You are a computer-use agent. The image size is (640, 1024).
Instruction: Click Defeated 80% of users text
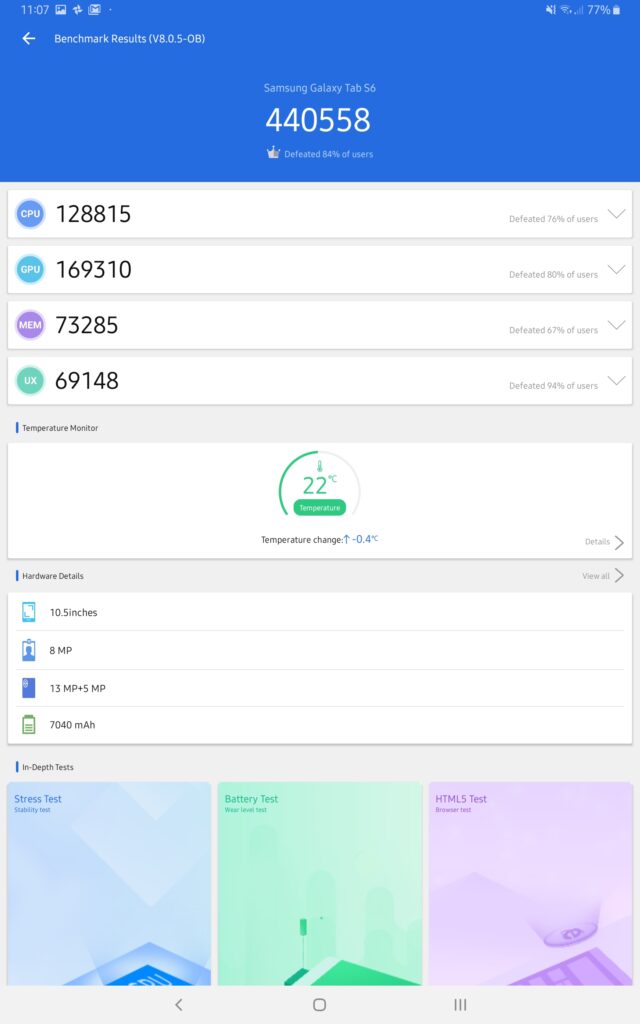[x=553, y=275]
